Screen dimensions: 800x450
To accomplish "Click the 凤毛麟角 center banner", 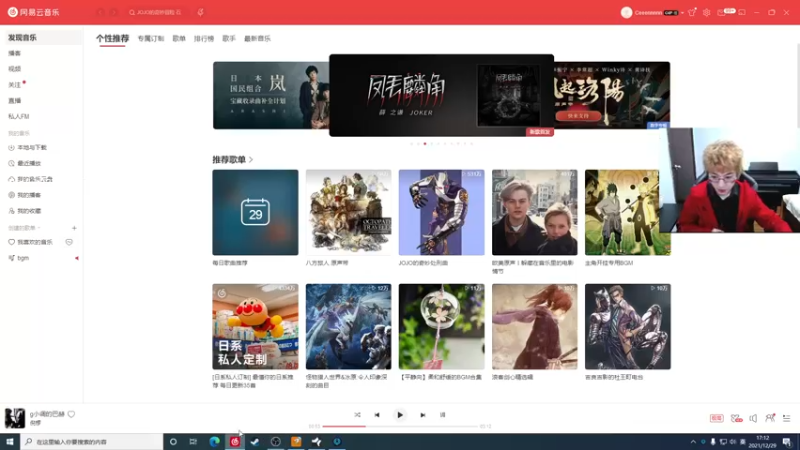I will (x=441, y=95).
